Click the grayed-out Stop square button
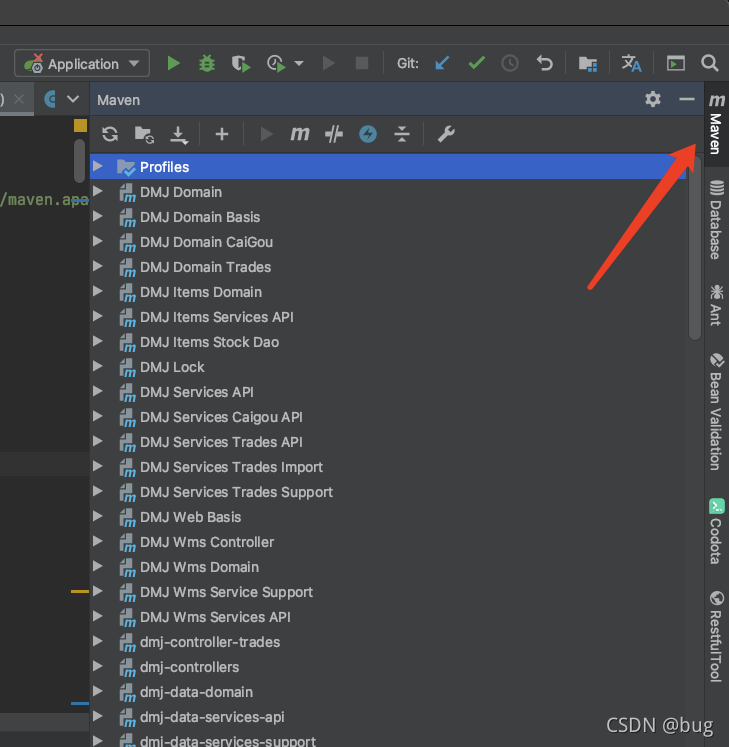 click(362, 63)
